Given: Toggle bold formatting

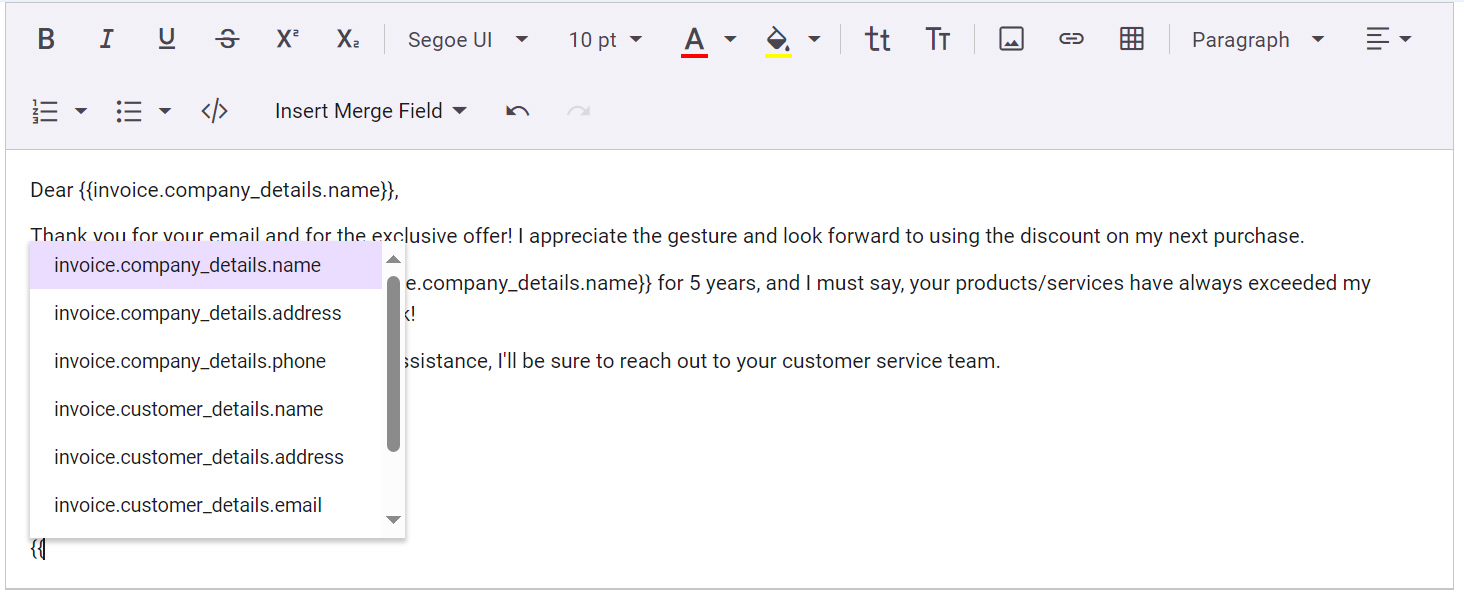Looking at the screenshot, I should [x=46, y=40].
